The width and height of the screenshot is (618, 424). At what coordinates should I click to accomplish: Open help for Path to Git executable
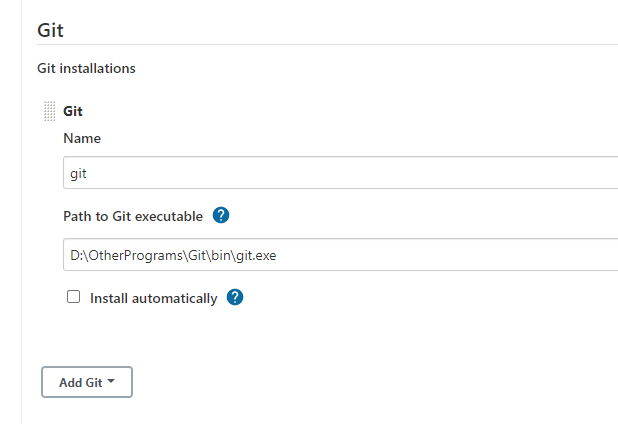click(x=221, y=215)
